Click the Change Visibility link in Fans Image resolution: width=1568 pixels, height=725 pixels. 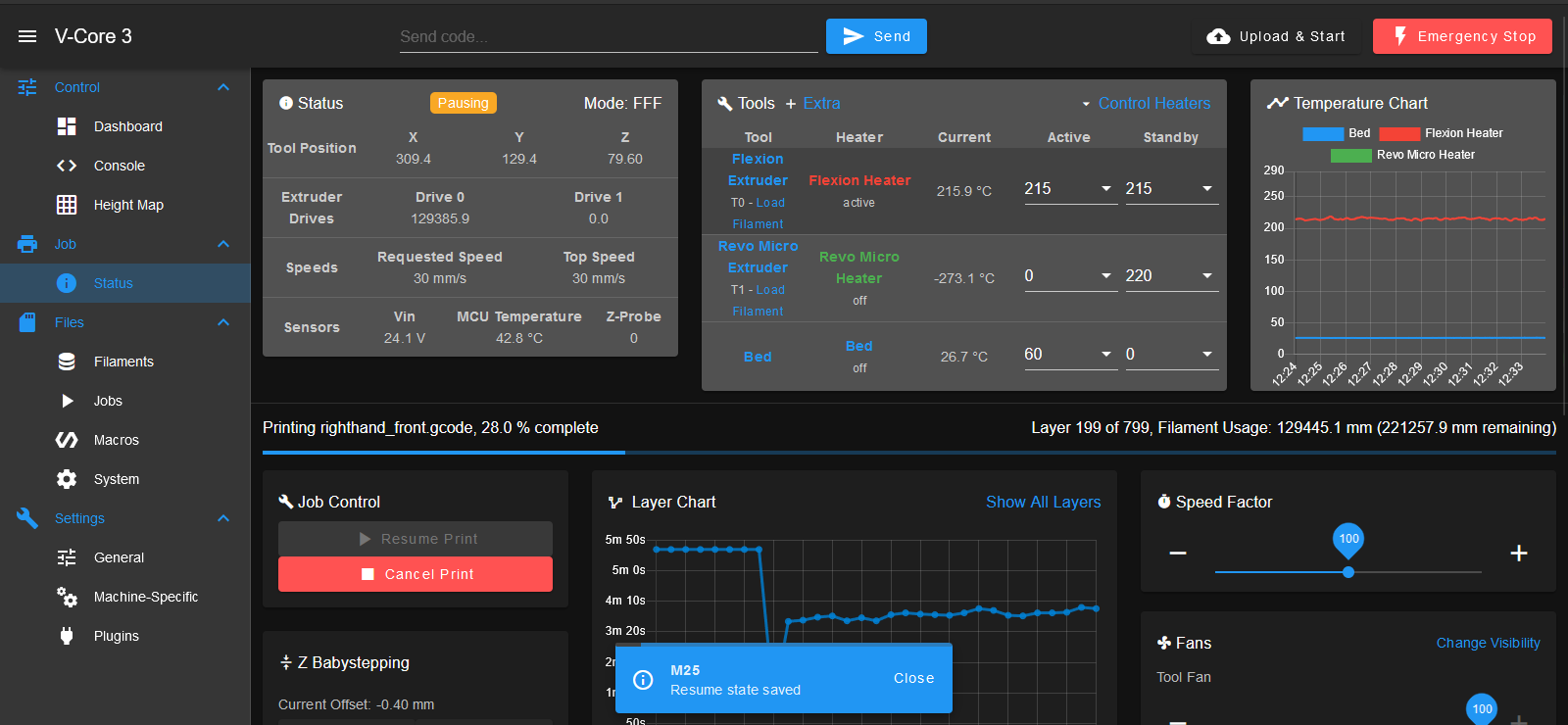[1488, 643]
